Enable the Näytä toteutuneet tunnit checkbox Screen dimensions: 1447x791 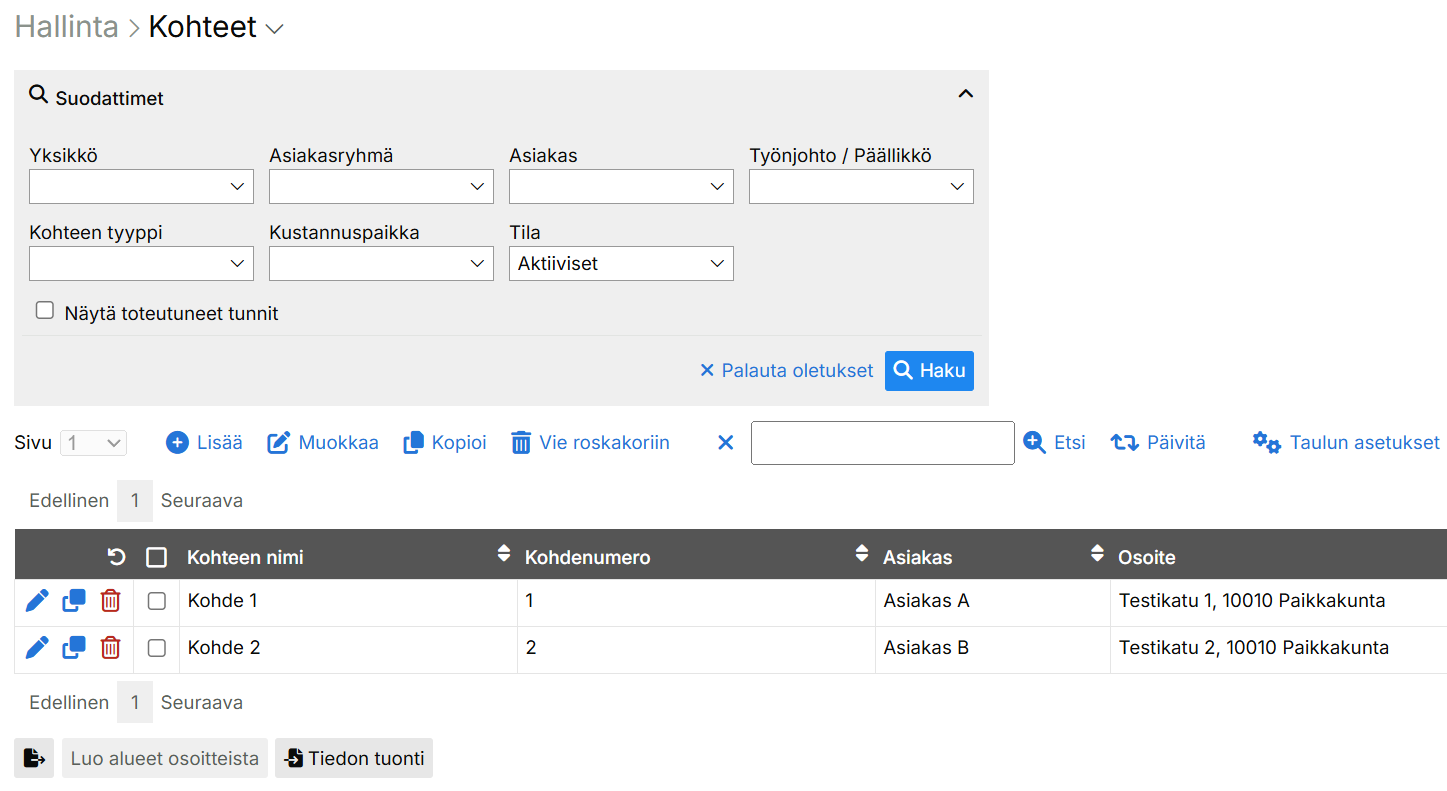[45, 311]
